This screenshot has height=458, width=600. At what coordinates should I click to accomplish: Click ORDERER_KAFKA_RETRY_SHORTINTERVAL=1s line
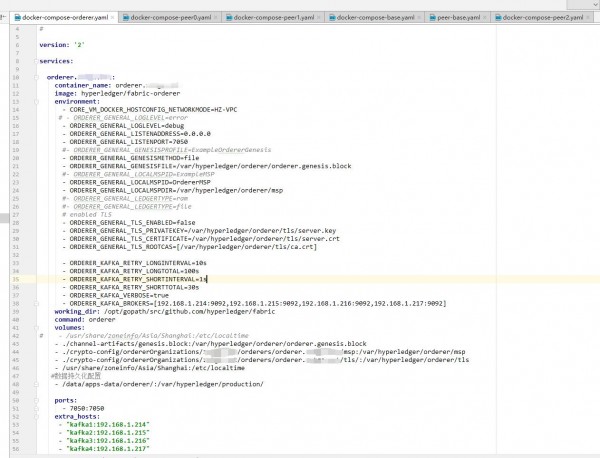[135, 279]
